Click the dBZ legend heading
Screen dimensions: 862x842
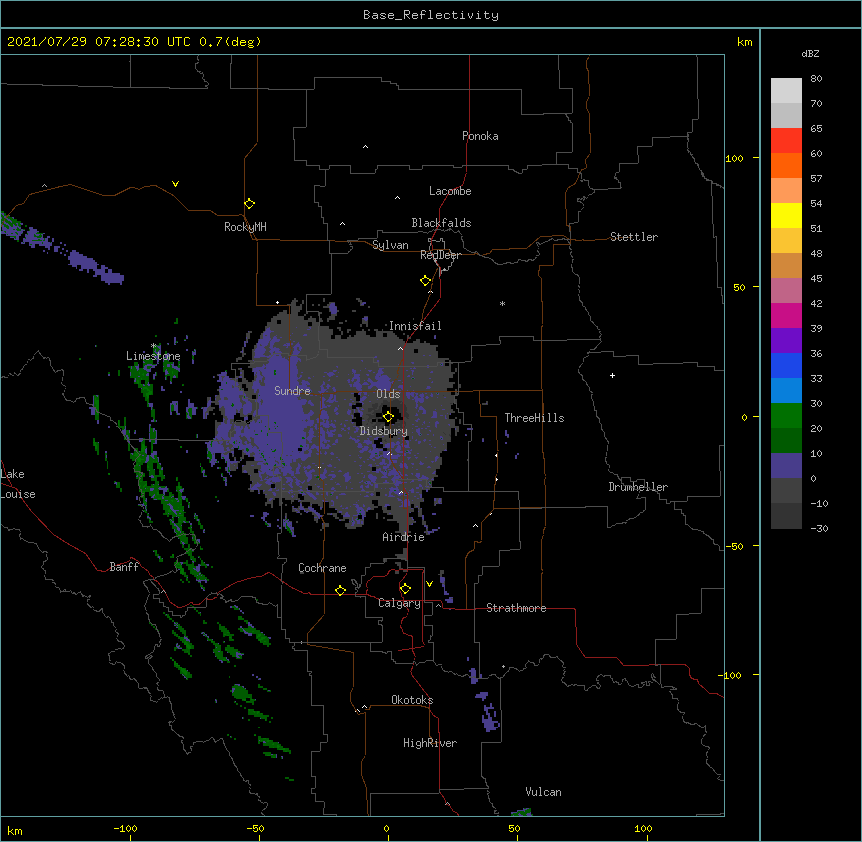tap(810, 53)
